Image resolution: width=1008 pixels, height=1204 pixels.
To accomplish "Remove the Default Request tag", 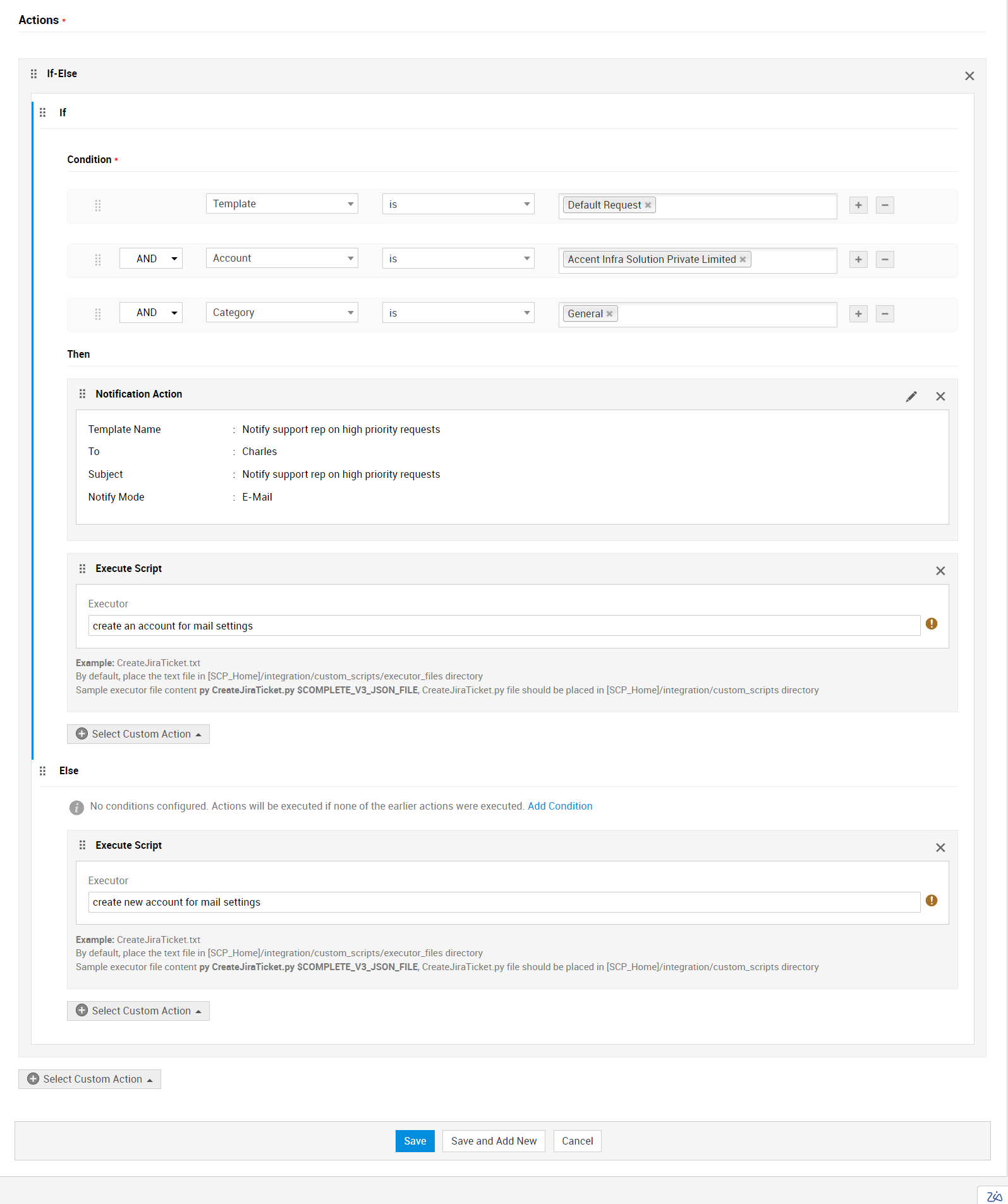I will (648, 205).
